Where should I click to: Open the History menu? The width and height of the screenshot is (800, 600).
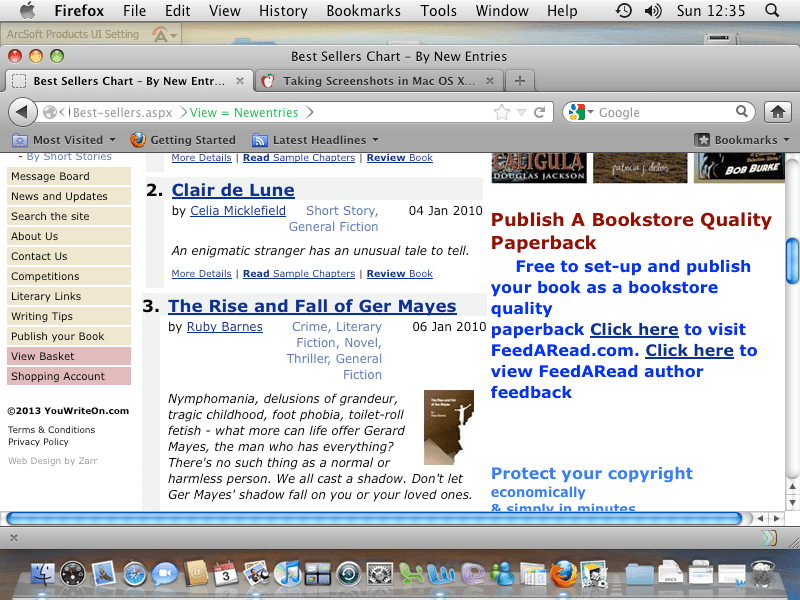tap(283, 10)
